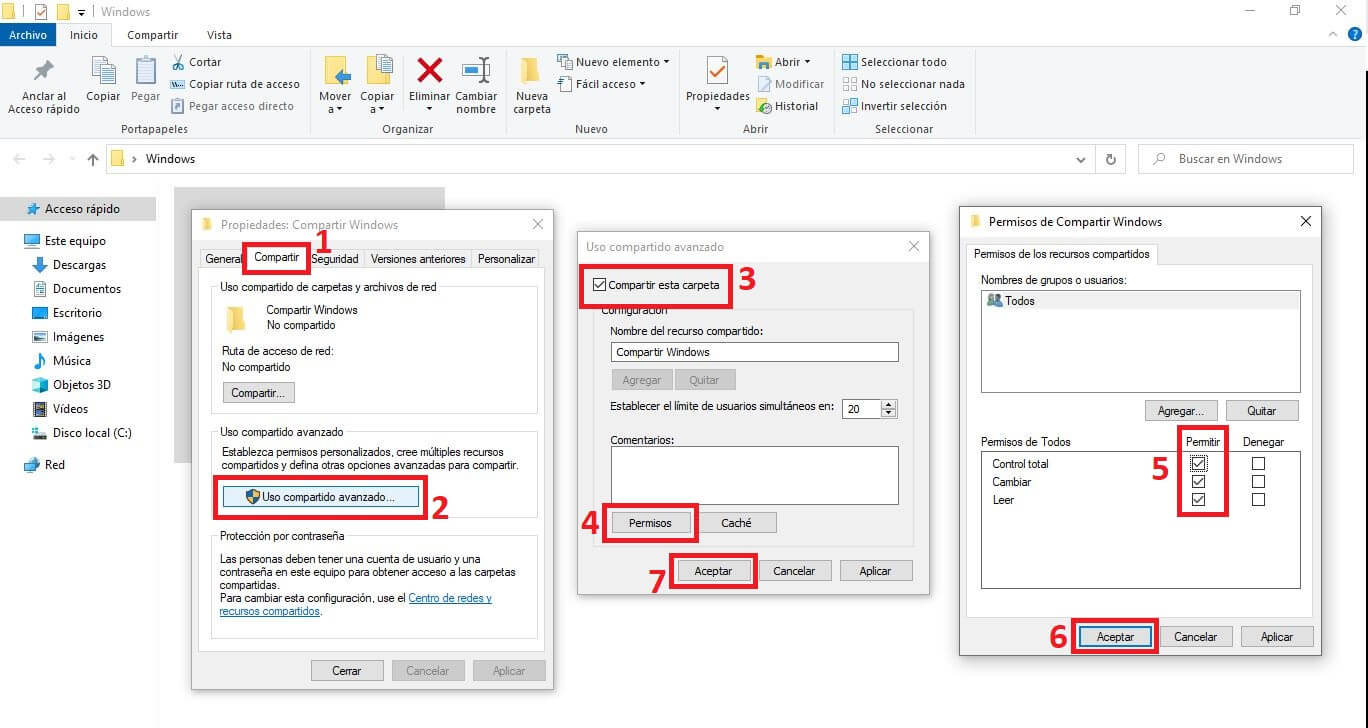Click Invertir selección
The image size is (1368, 728).
point(894,106)
